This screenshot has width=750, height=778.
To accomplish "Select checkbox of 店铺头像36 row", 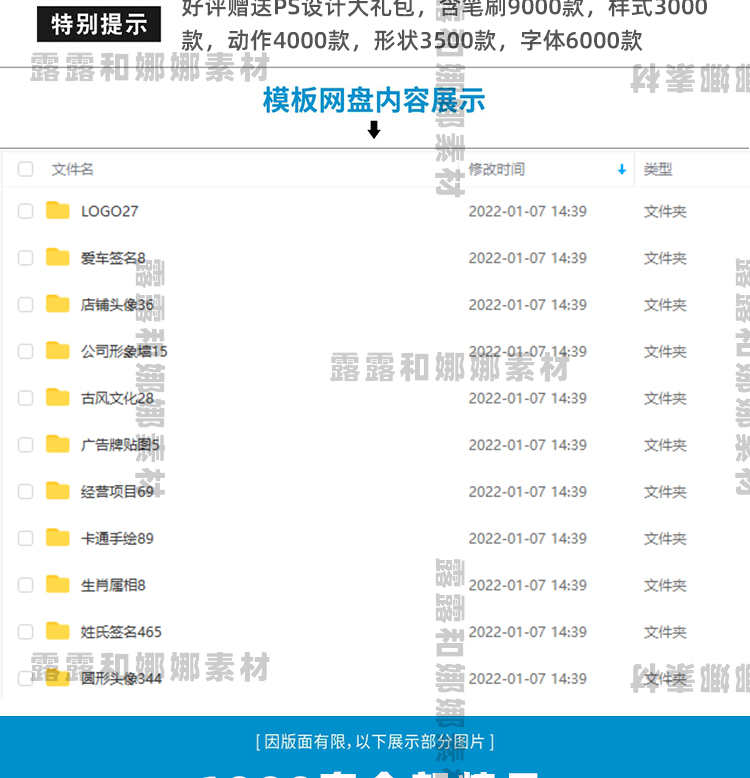I will 25,305.
